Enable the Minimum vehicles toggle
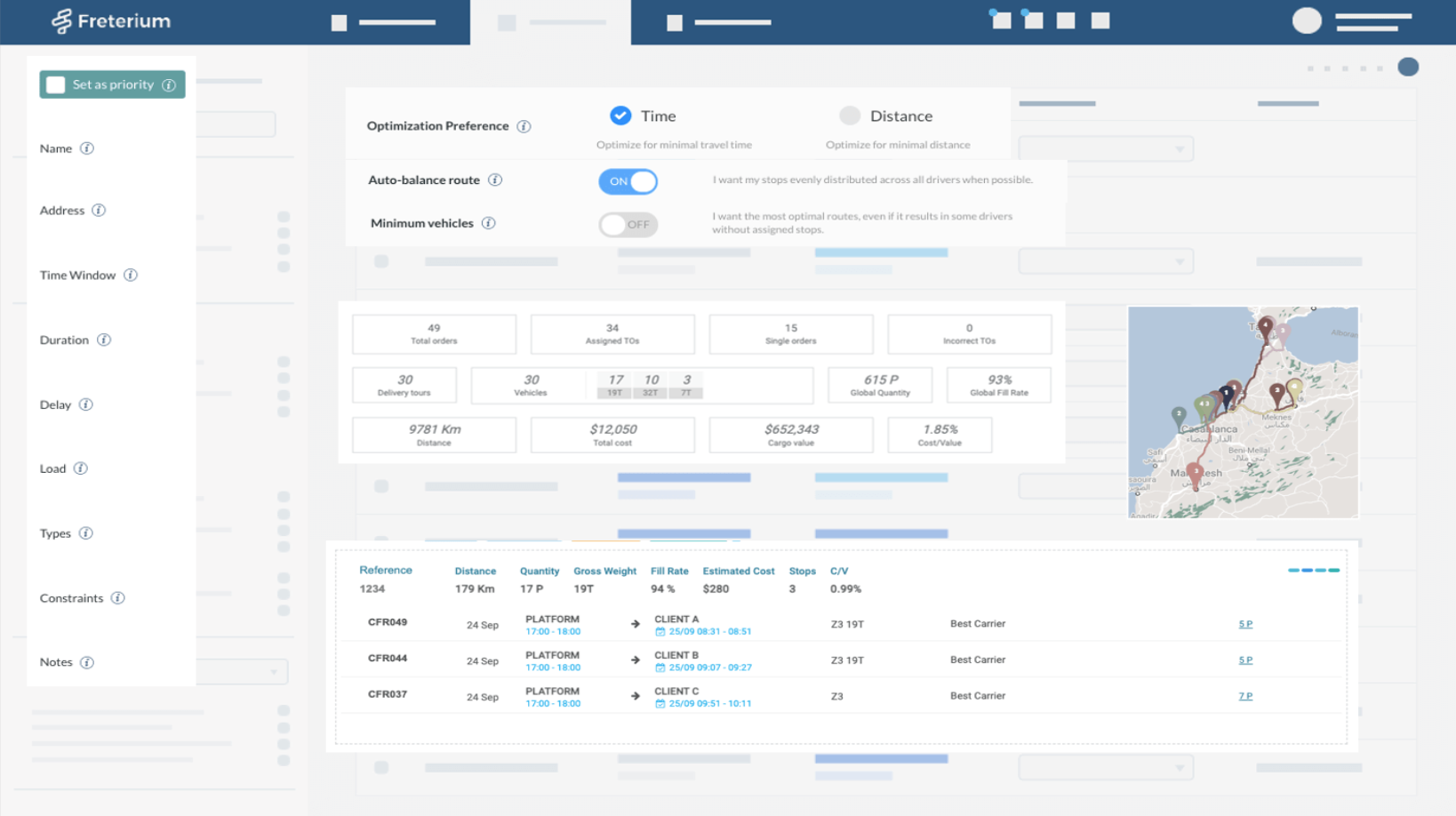 pos(628,225)
